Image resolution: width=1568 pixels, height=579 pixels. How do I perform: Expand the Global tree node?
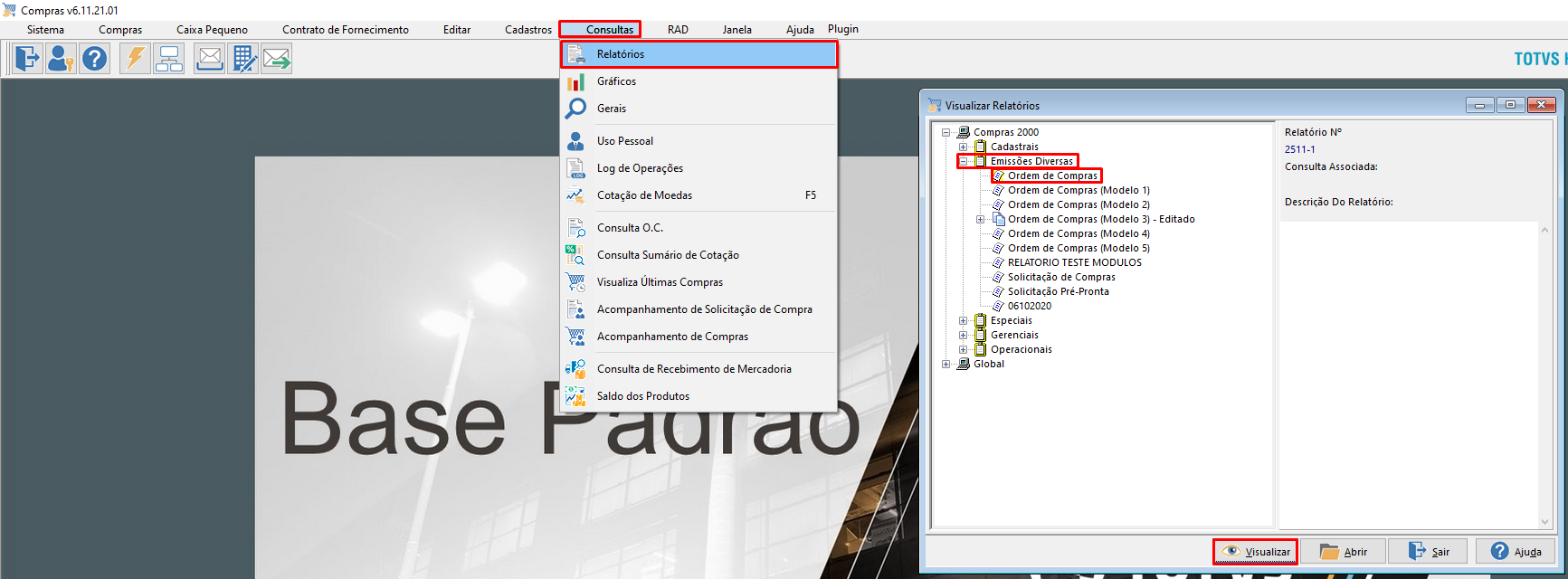(946, 364)
